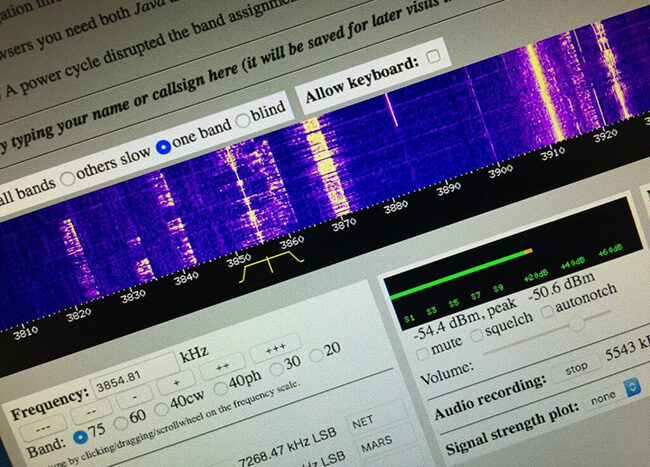Image resolution: width=650 pixels, height=467 pixels.
Task: Click 3890 on the frequency scale
Action: (x=448, y=189)
